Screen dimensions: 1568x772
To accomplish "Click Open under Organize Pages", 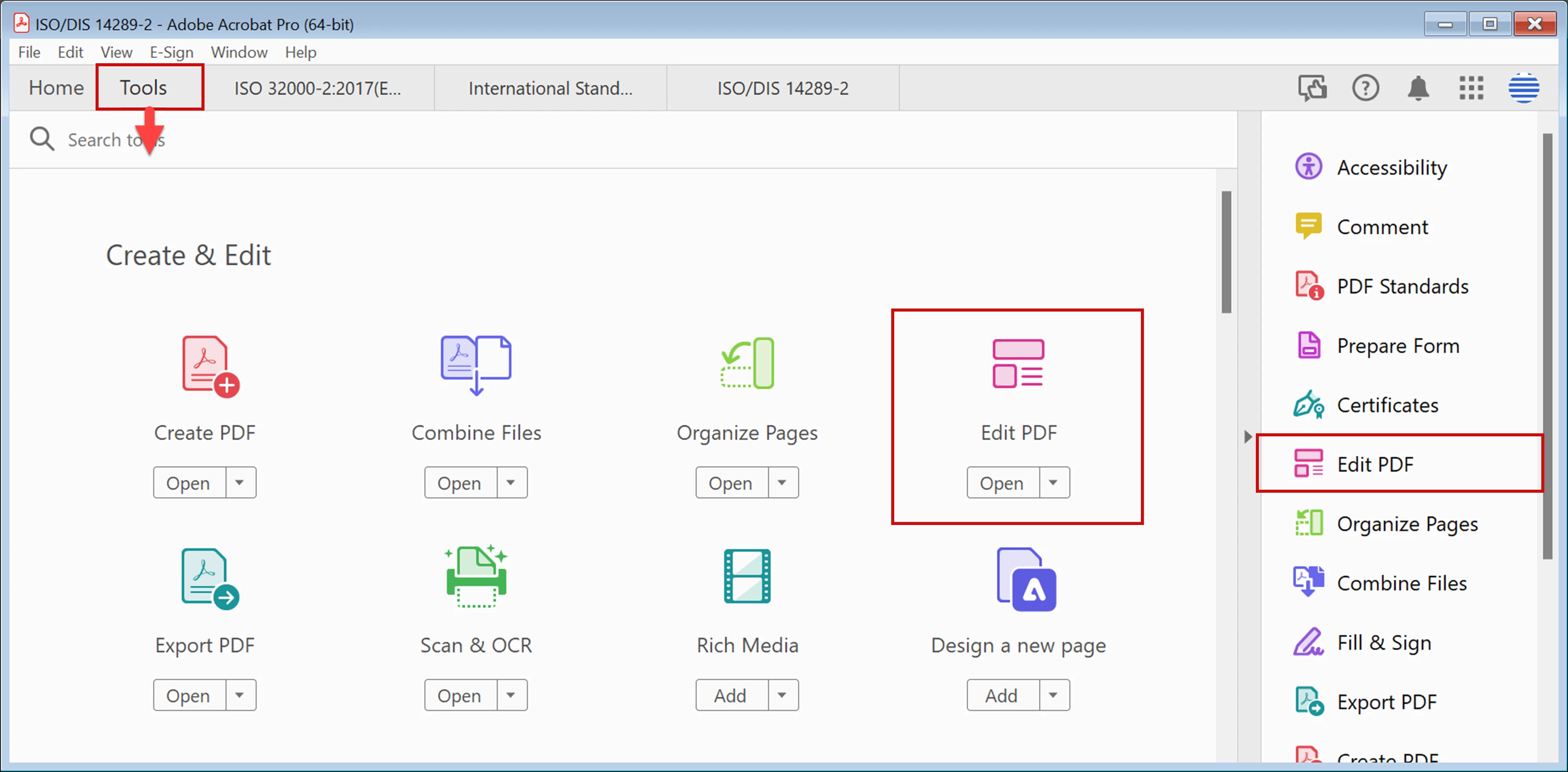I will 731,483.
